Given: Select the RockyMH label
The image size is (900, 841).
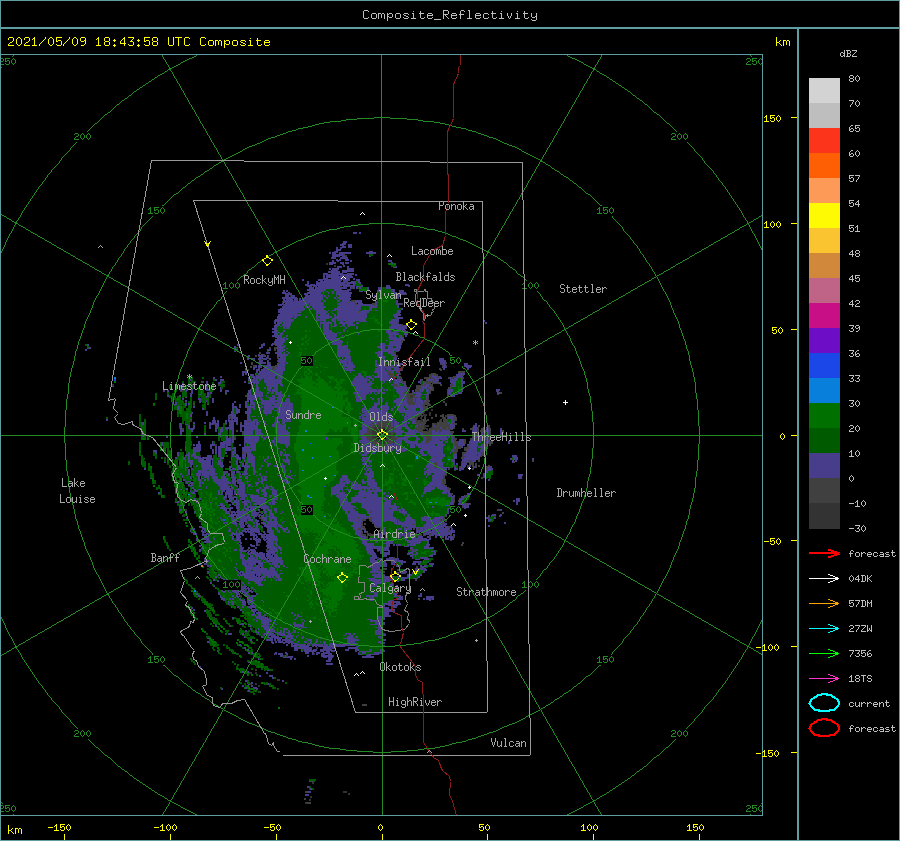Looking at the screenshot, I should pos(264,280).
